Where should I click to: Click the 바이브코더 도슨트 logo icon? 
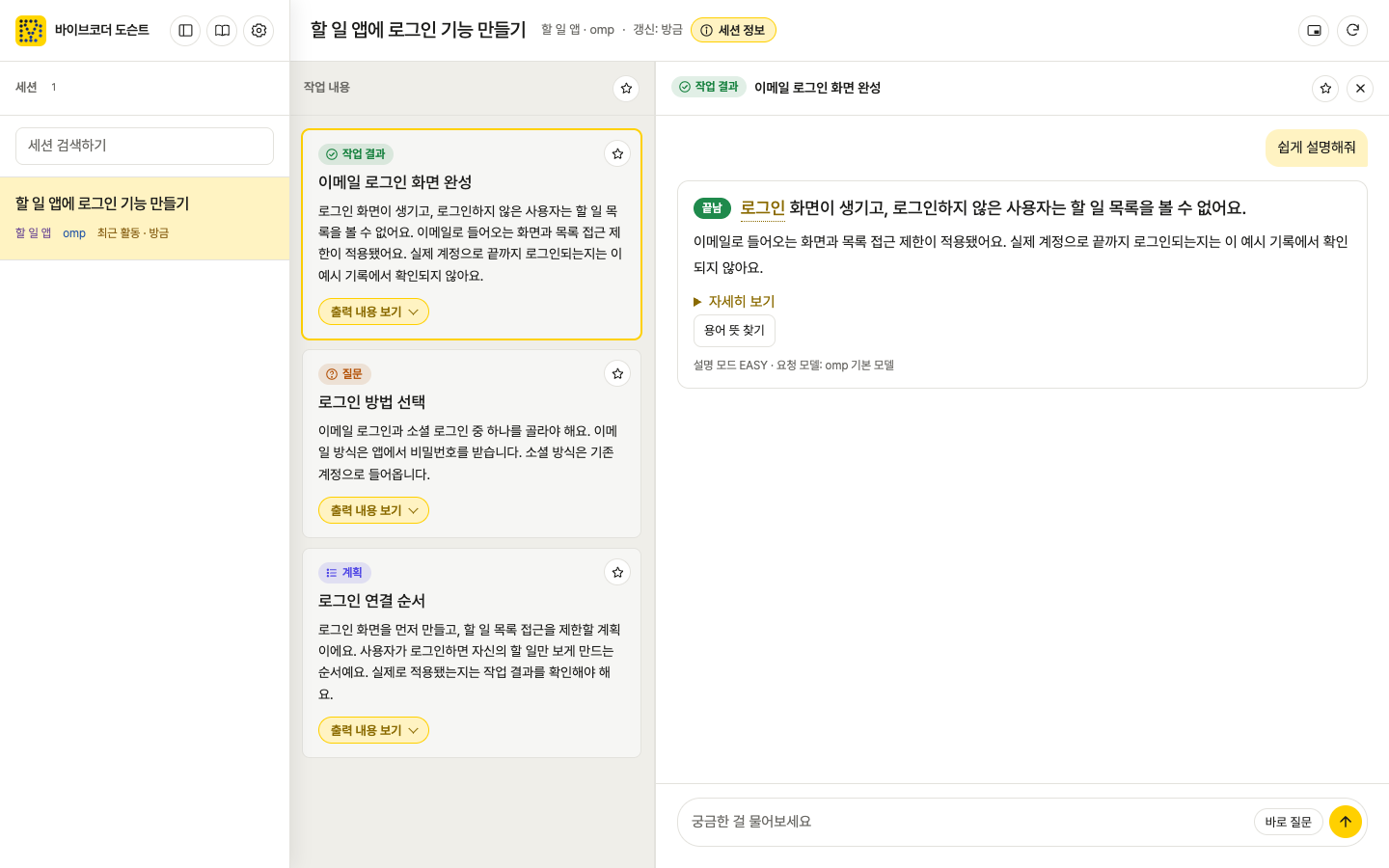click(x=31, y=31)
